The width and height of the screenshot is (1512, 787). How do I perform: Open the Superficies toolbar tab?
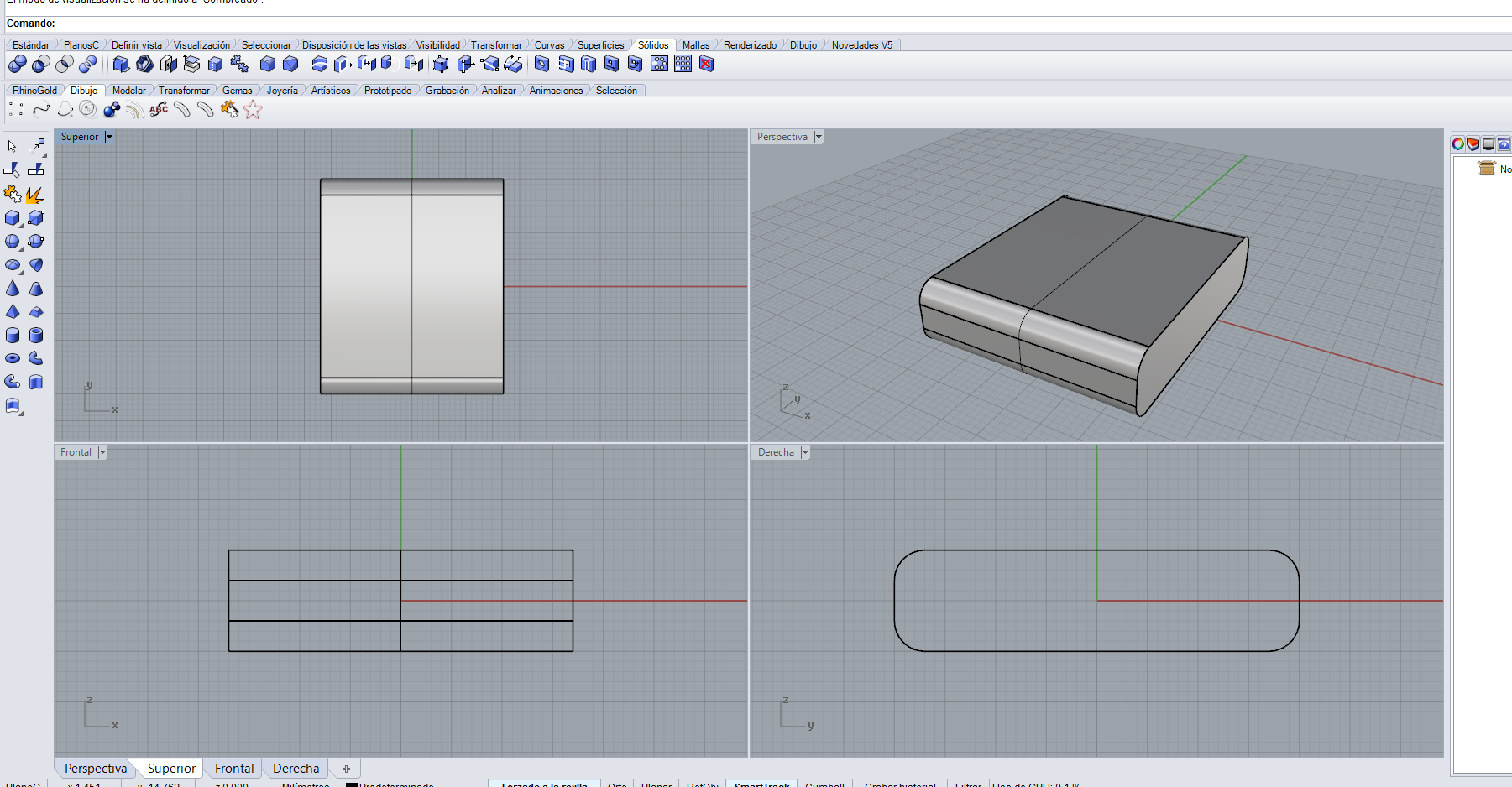(601, 45)
